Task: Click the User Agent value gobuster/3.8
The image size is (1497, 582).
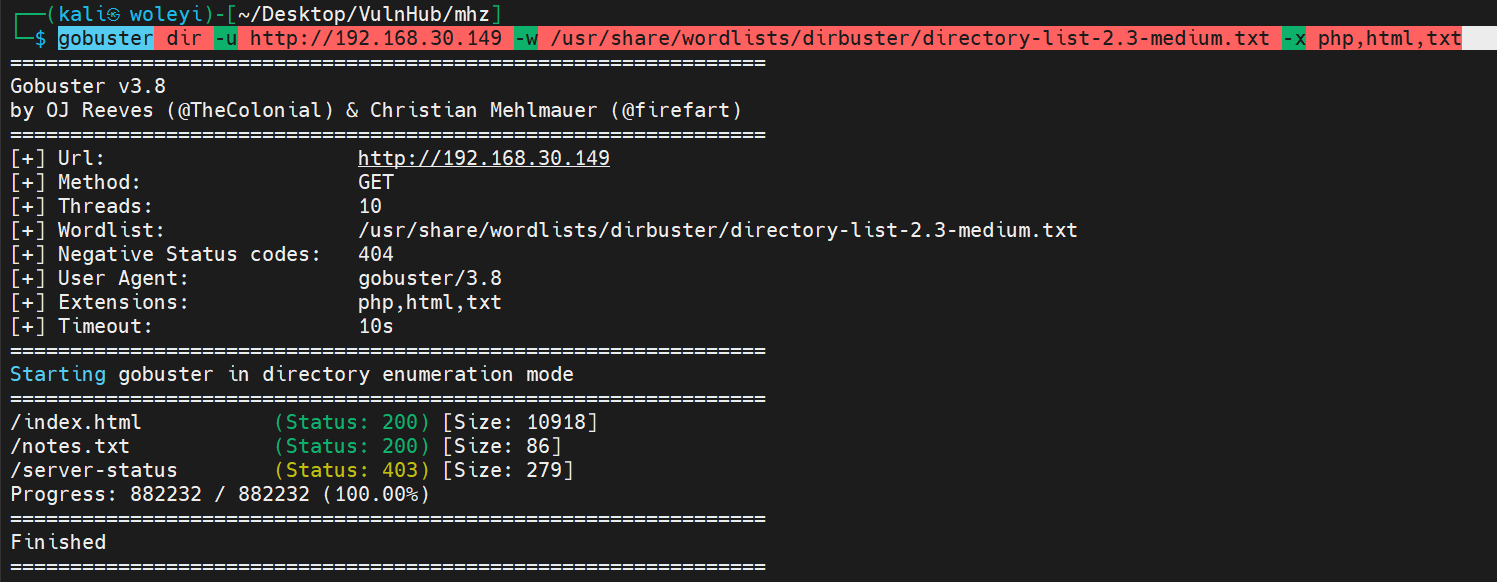Action: (x=430, y=278)
